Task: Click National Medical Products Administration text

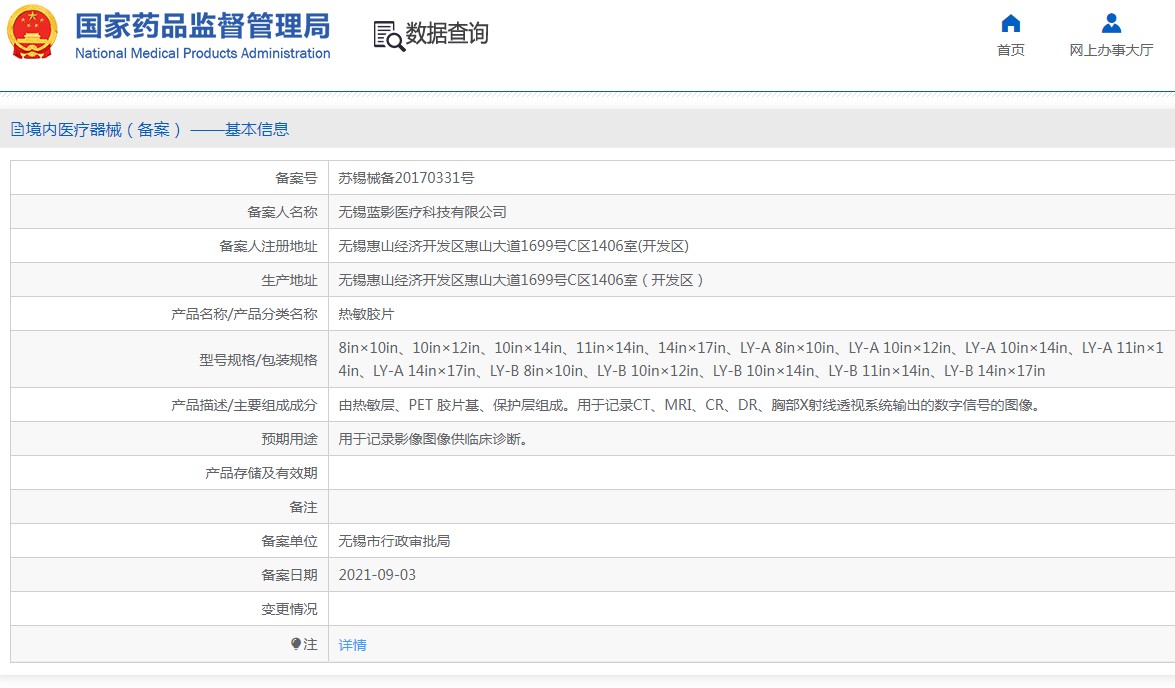Action: coord(202,53)
